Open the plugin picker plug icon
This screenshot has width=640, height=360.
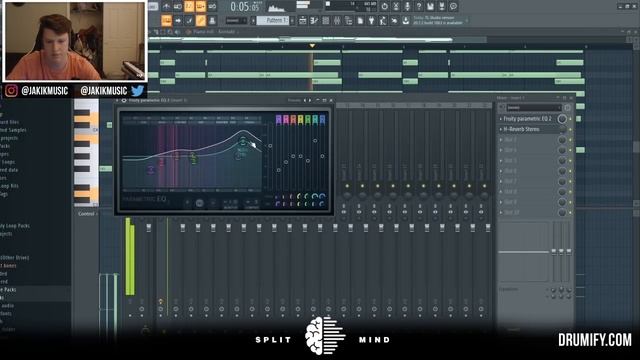(371, 20)
